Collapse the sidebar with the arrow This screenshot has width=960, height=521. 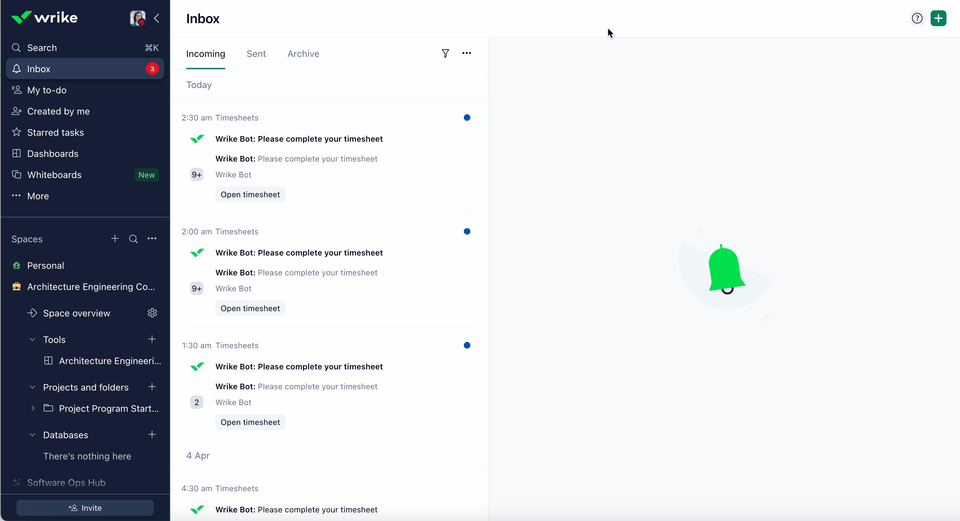pyautogui.click(x=157, y=18)
